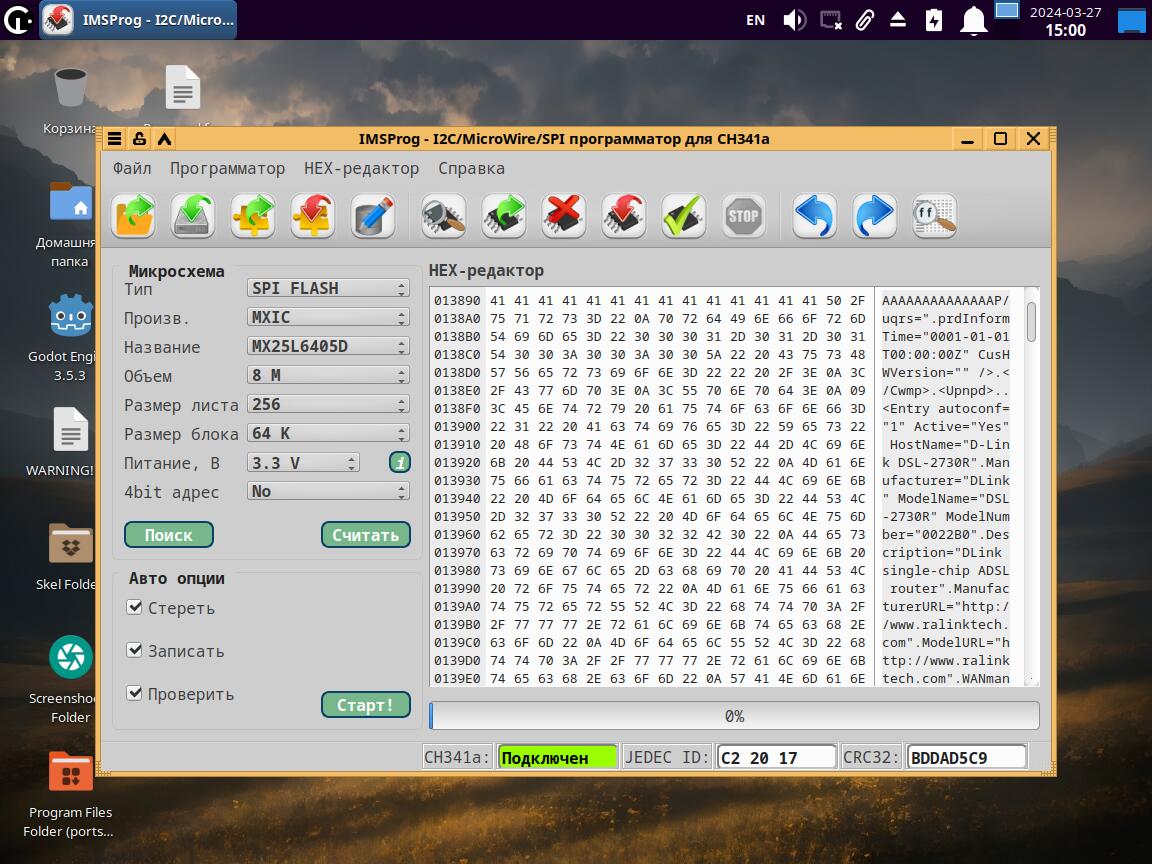This screenshot has height=864, width=1152.
Task: Open the 4bit адрес dropdown showing No
Action: point(328,492)
